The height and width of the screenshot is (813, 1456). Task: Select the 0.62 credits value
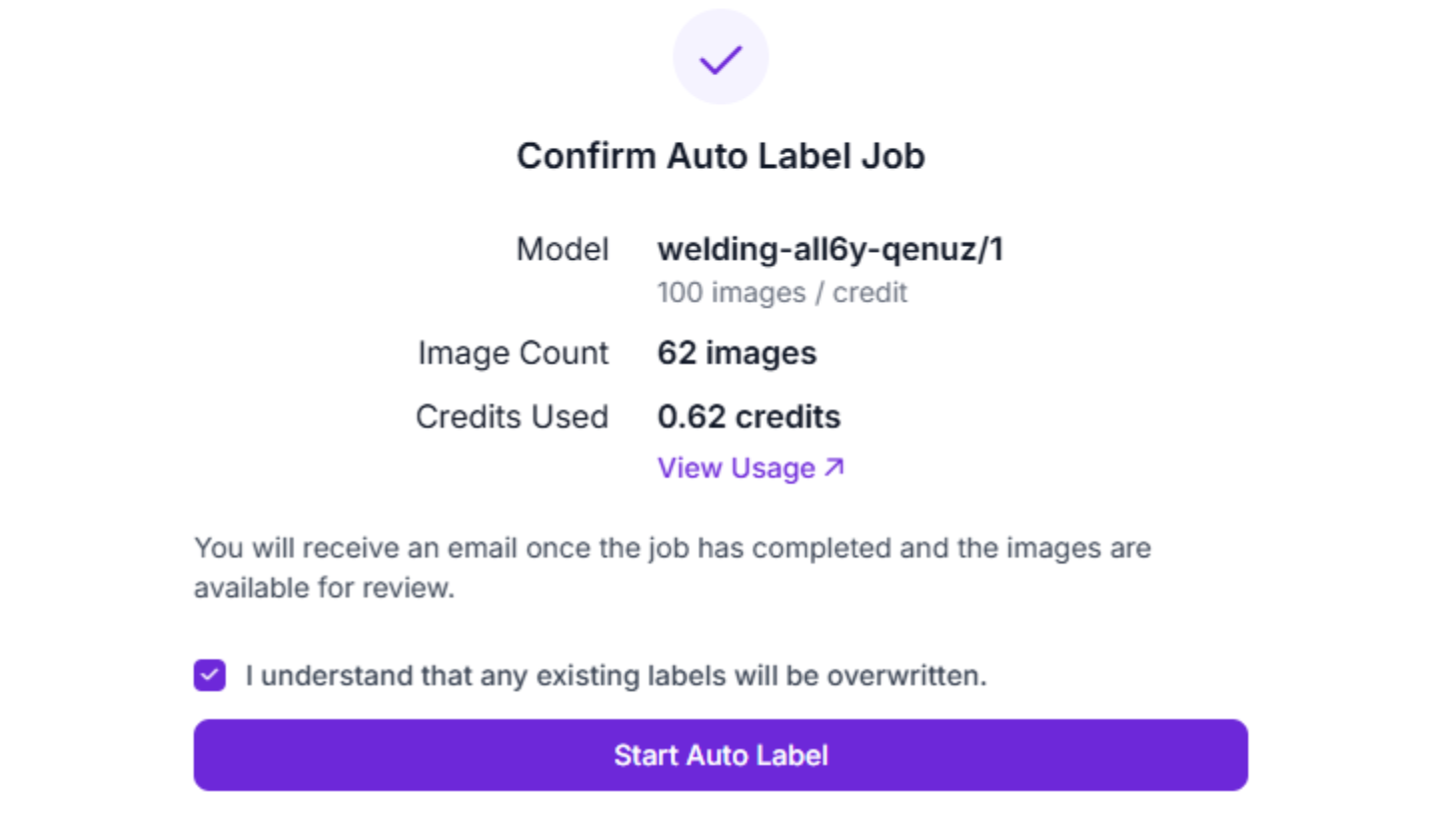pyautogui.click(x=749, y=416)
